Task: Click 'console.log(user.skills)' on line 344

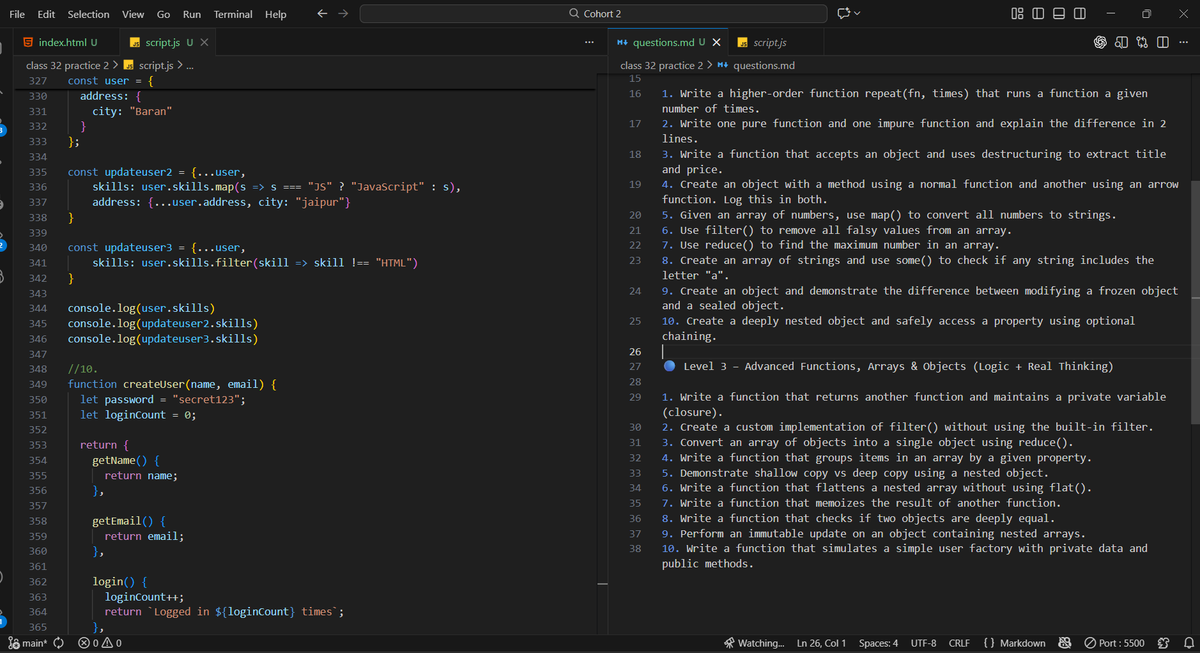Action: point(141,308)
